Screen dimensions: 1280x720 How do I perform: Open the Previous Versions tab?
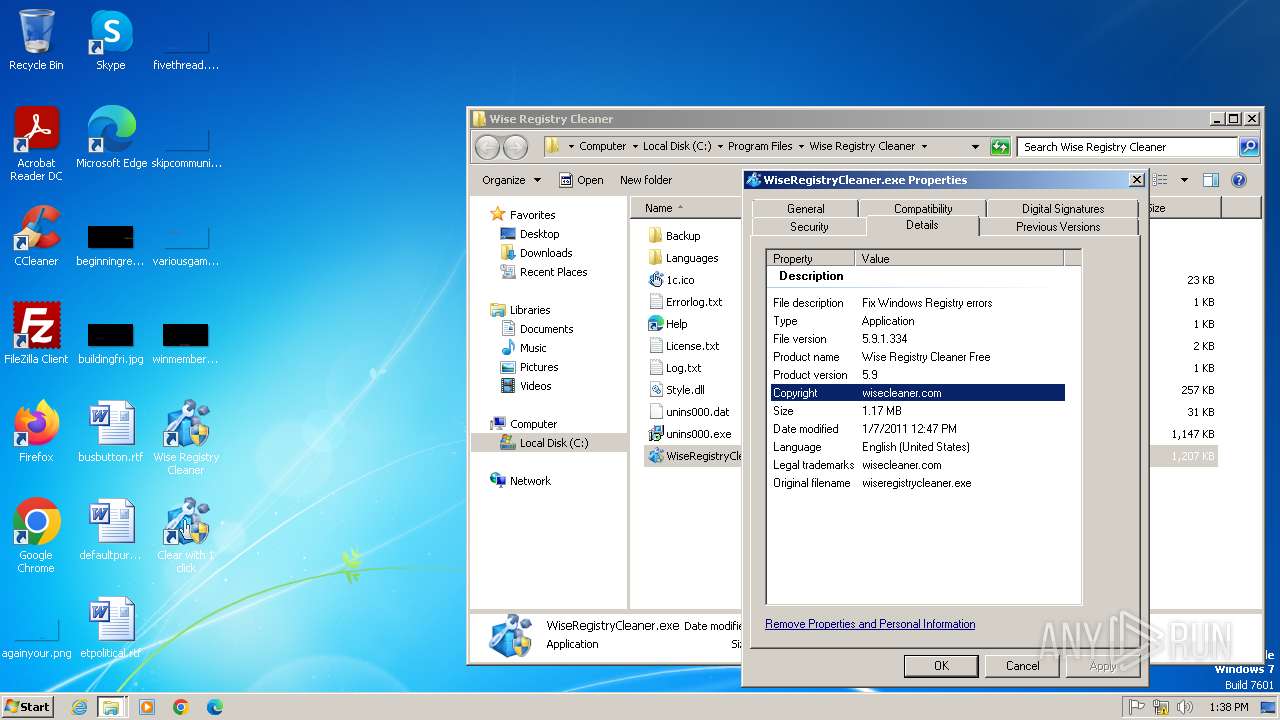[1058, 227]
